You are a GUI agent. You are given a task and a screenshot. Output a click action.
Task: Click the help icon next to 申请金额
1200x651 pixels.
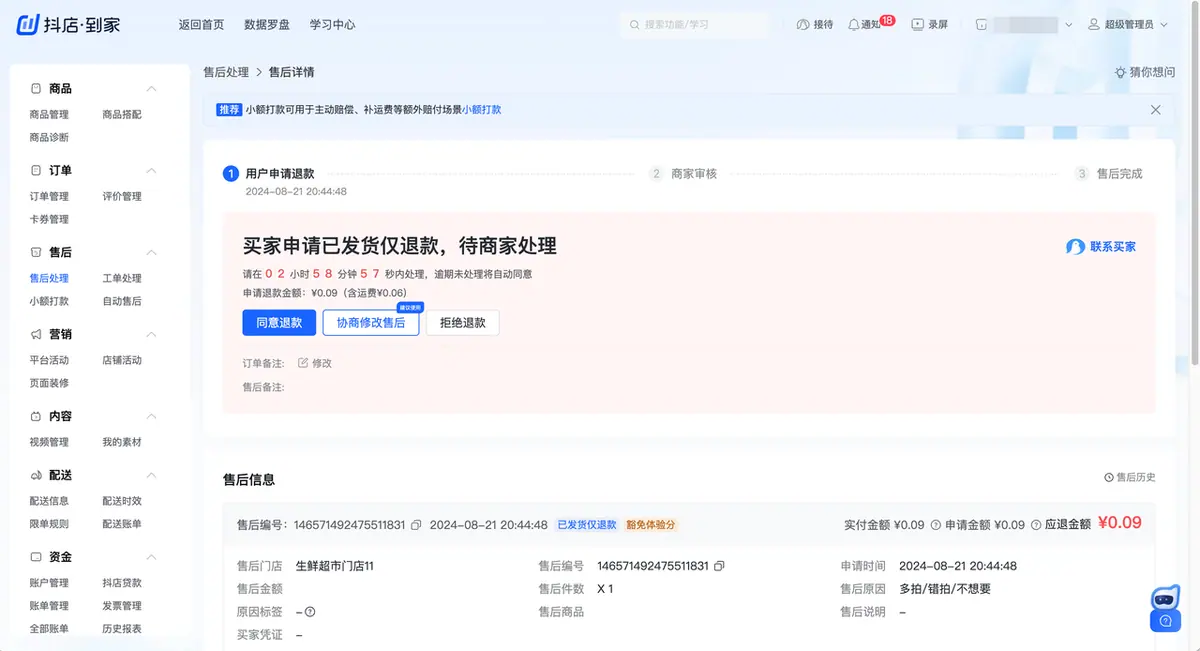pos(1036,524)
